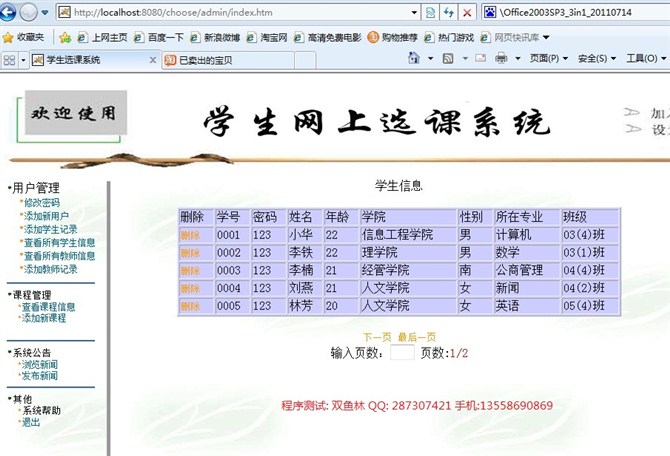Open the 收藏夹 favorites star button
670x456 pixels.
24,38
